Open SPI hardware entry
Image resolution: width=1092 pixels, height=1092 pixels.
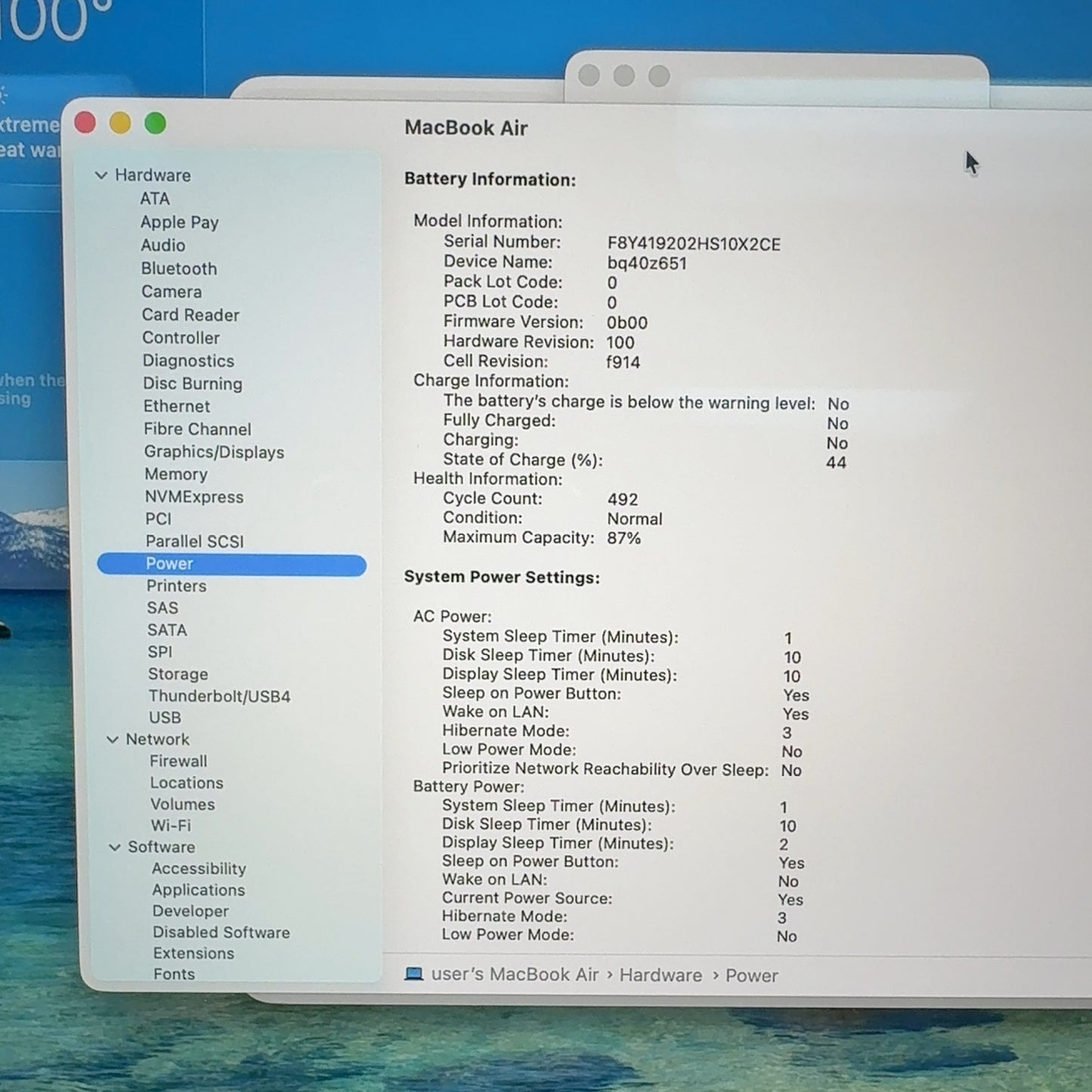[x=160, y=652]
